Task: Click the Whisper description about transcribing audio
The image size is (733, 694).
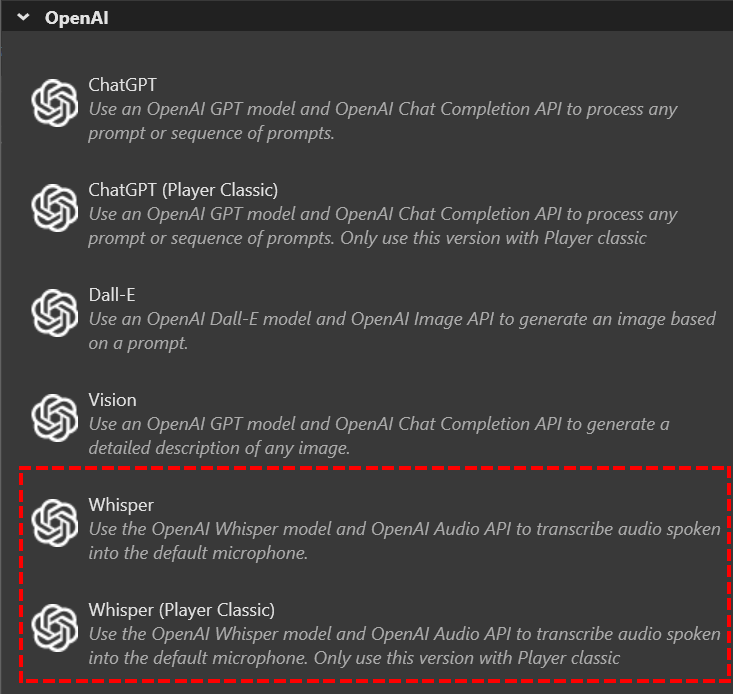Action: (404, 541)
